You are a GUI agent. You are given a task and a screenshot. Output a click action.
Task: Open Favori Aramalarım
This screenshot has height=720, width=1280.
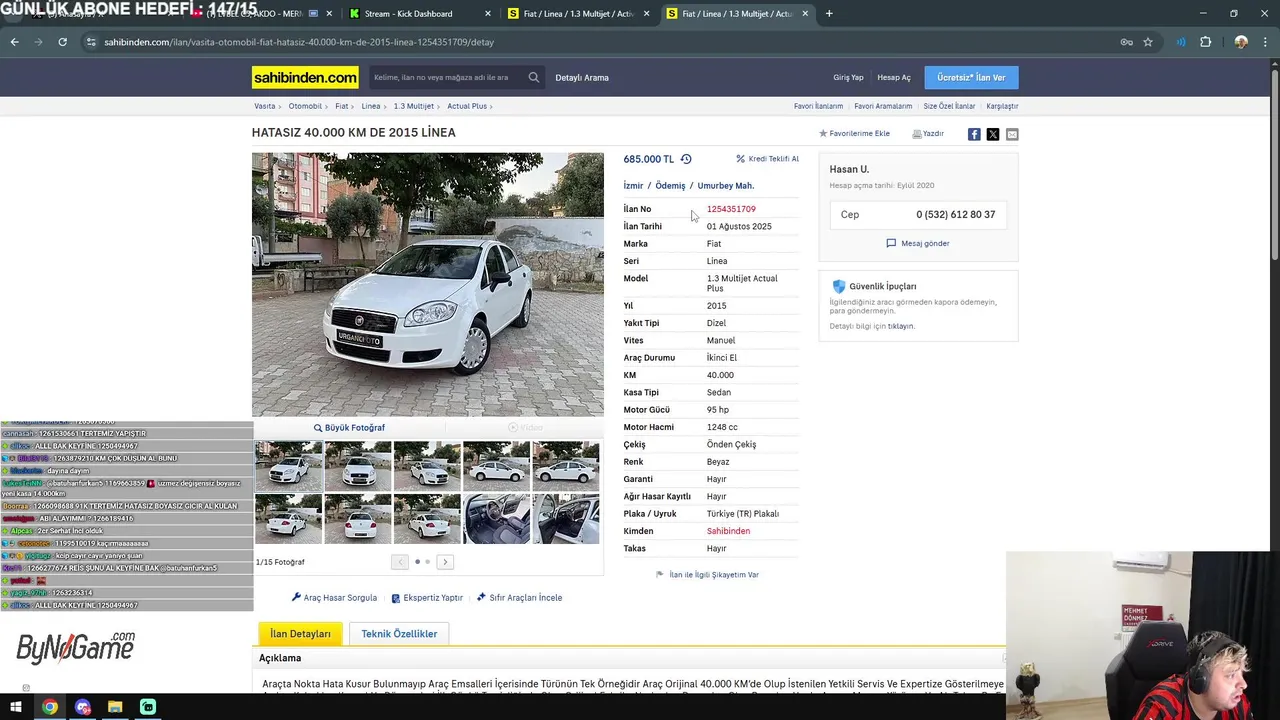click(883, 106)
